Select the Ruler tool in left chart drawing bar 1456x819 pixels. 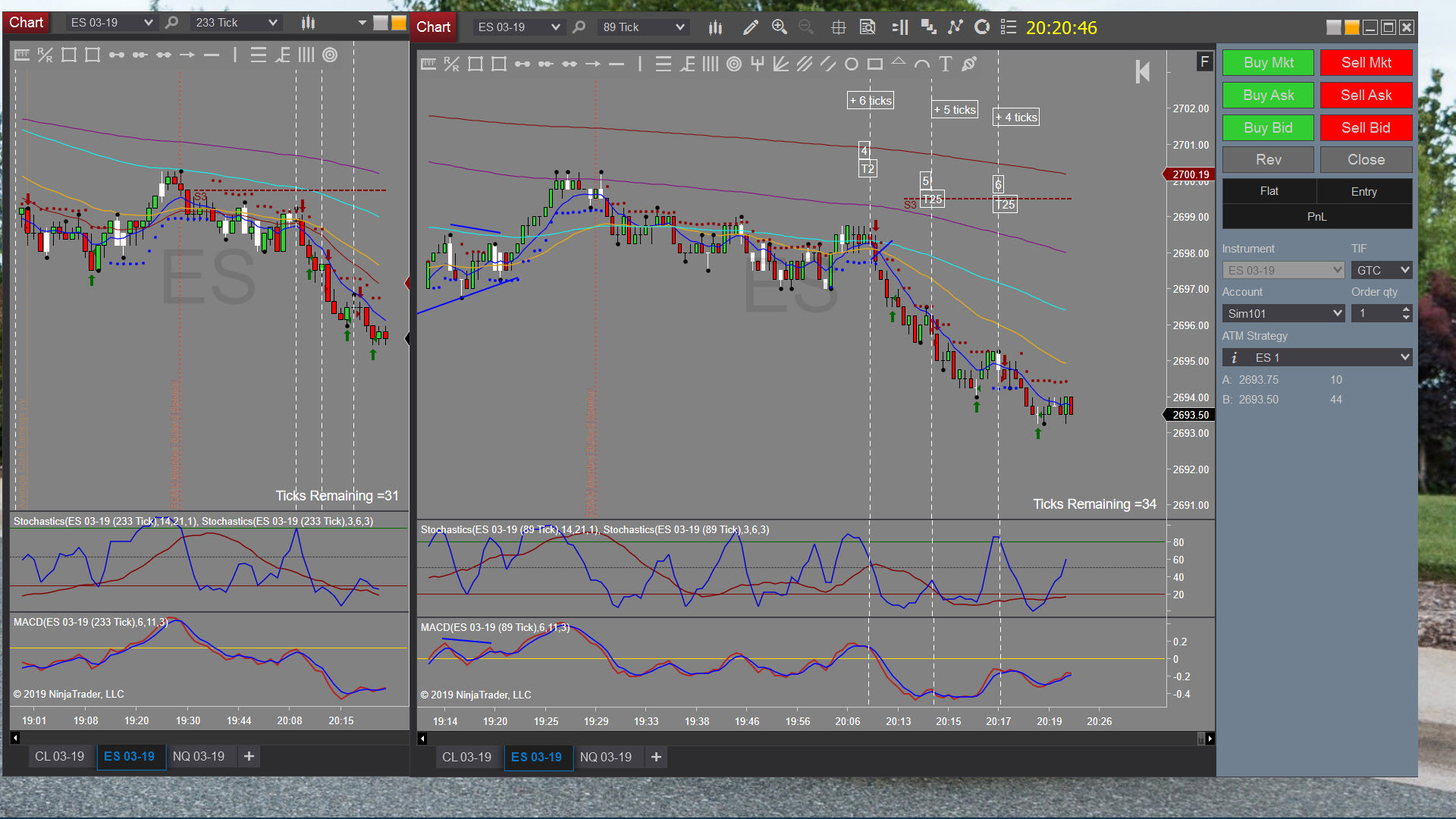pos(22,55)
